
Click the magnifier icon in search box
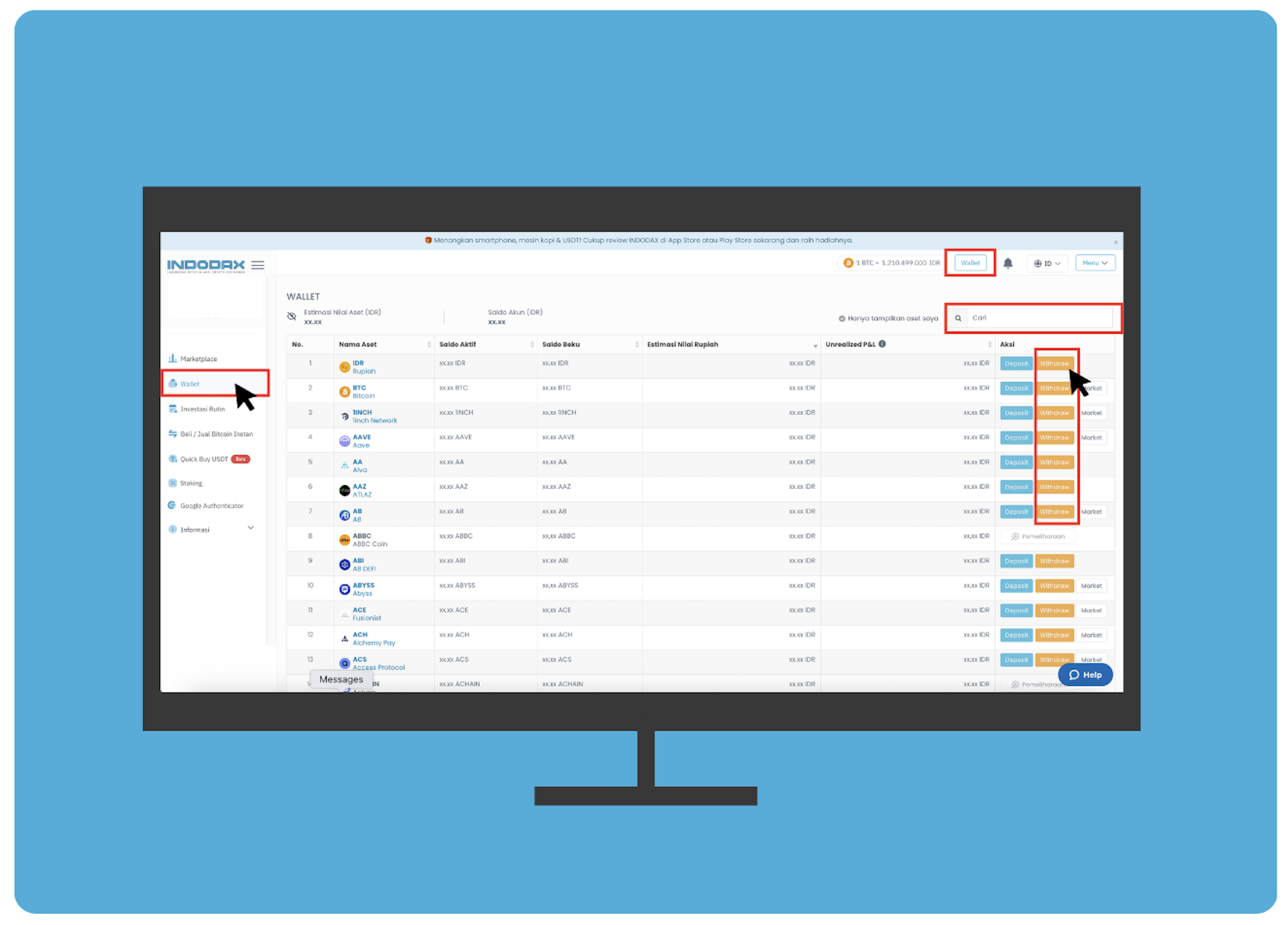tap(958, 318)
